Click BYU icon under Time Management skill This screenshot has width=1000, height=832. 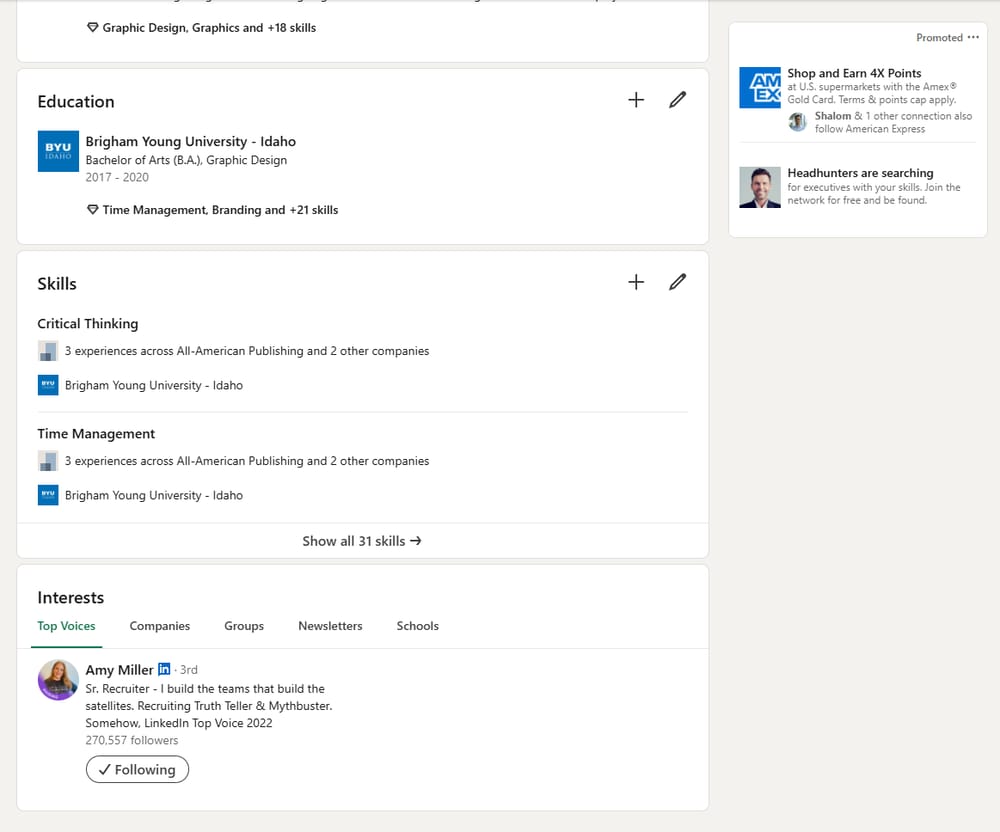tap(48, 495)
